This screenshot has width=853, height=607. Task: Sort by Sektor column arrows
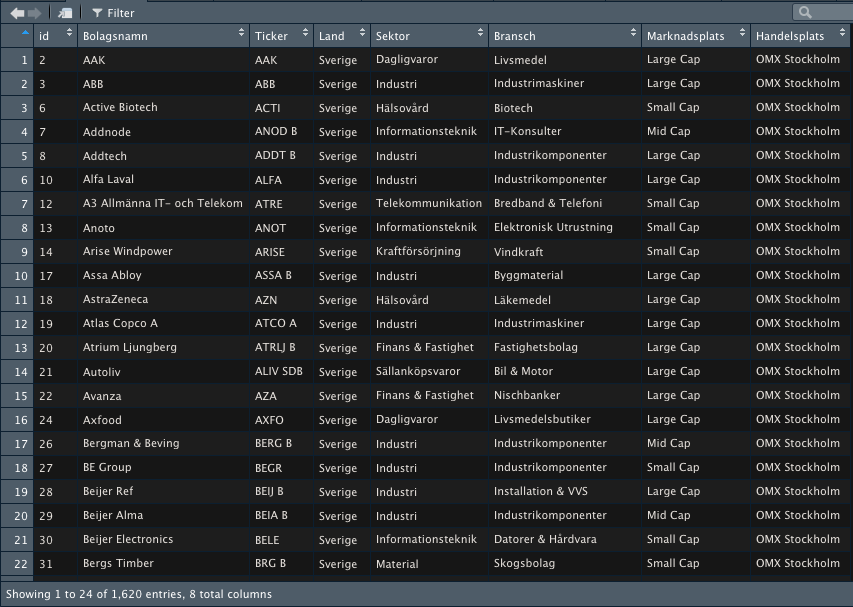click(480, 33)
